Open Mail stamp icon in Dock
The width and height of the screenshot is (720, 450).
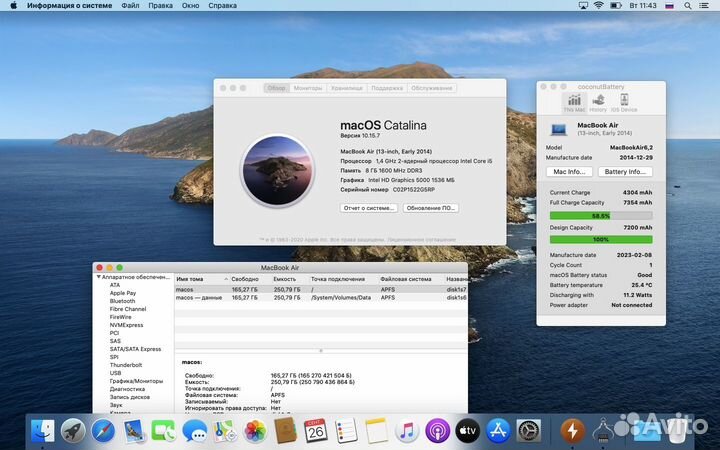coord(134,431)
